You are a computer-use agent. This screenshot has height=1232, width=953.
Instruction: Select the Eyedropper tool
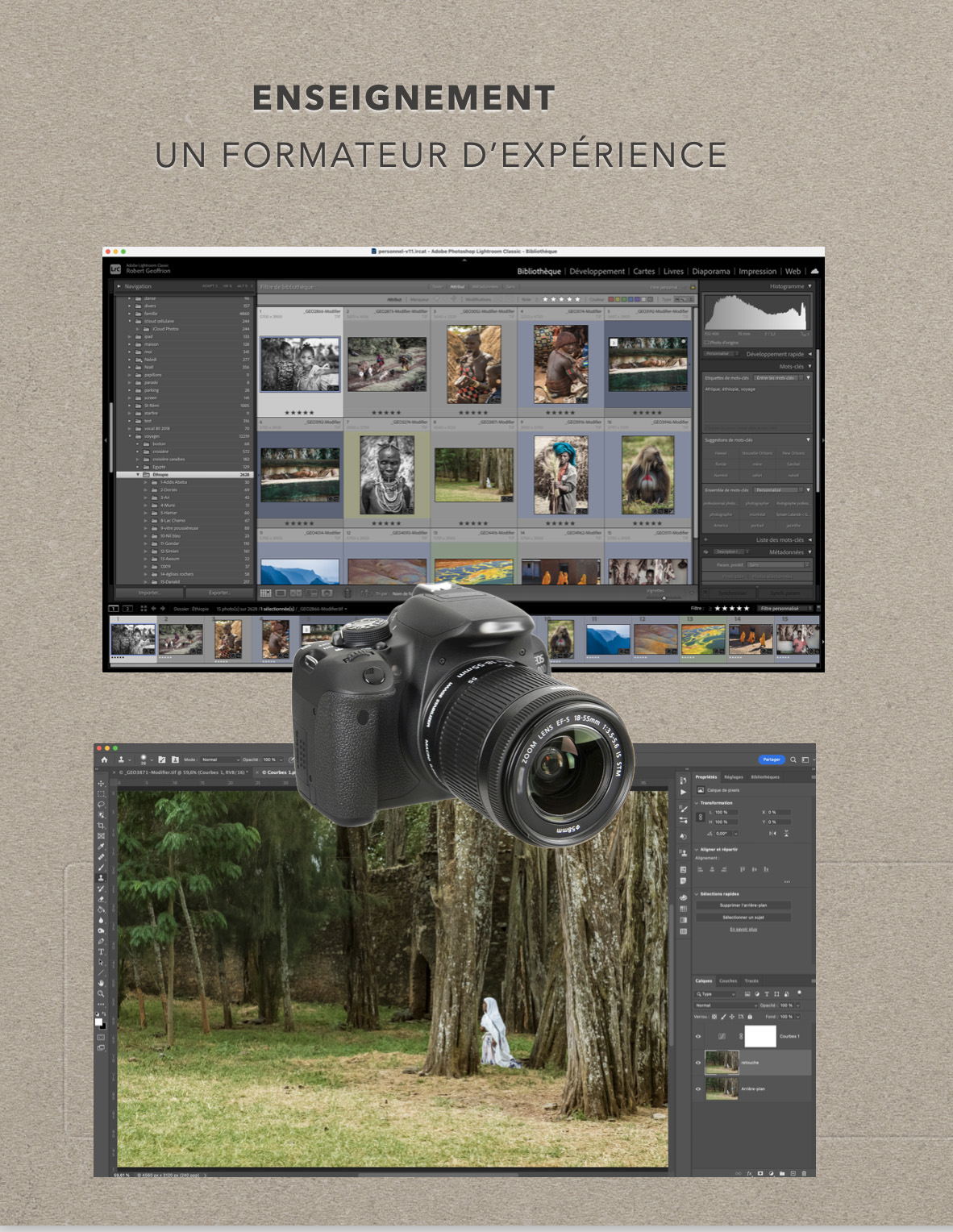(101, 847)
